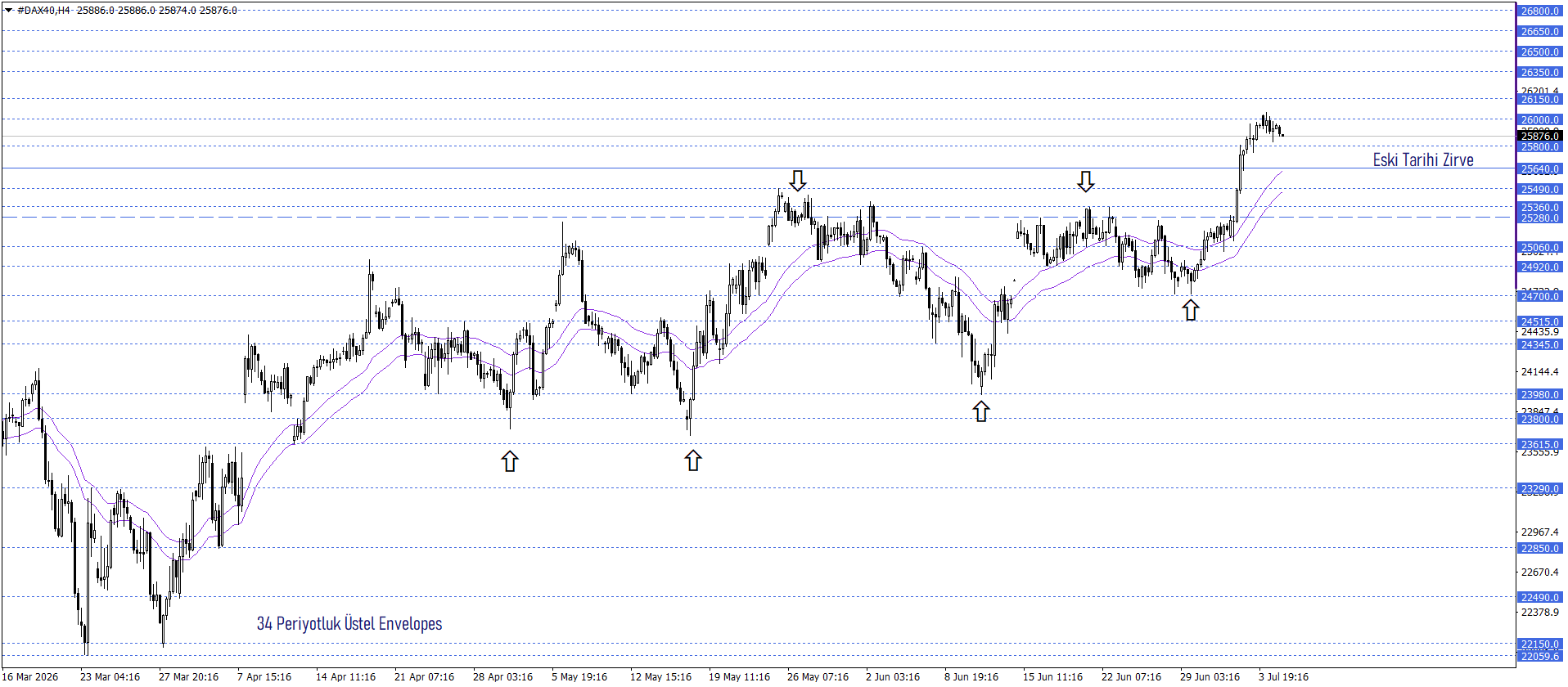Click the 25360.0 price level label
The height and width of the screenshot is (687, 1568).
tap(1540, 207)
